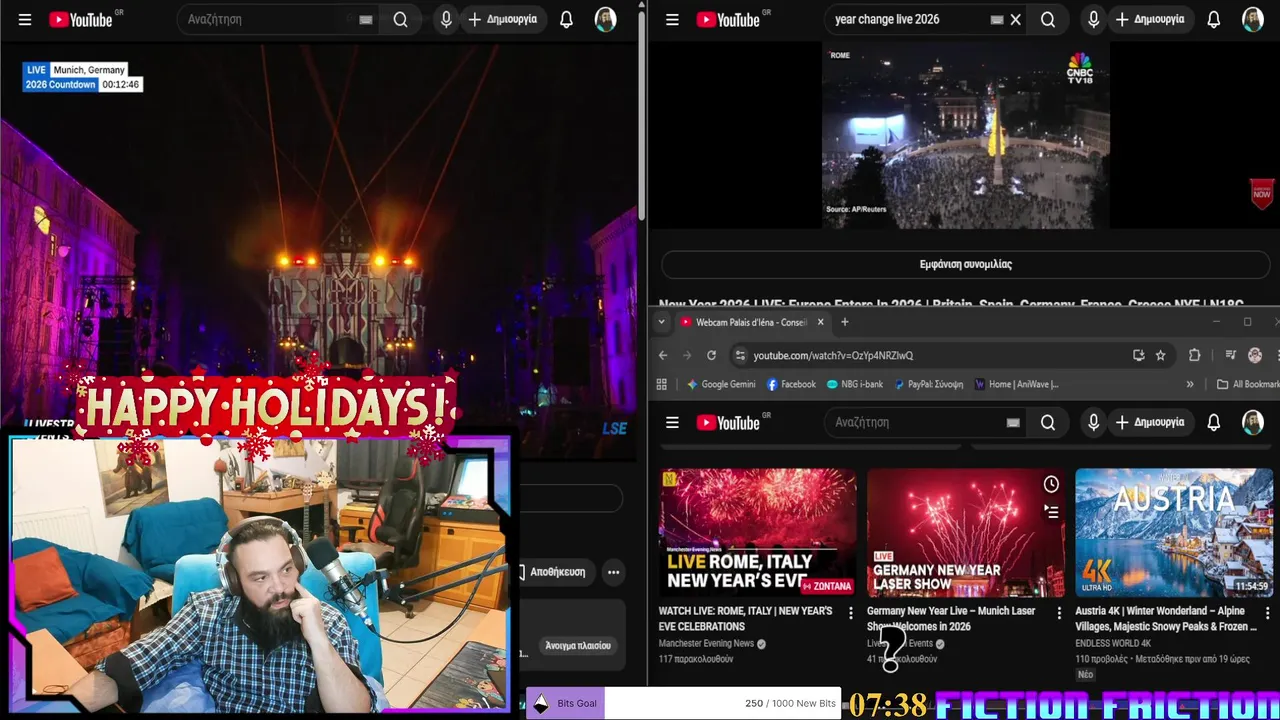The height and width of the screenshot is (720, 1280).
Task: Open notifications bell in the left window
Action: click(x=566, y=19)
